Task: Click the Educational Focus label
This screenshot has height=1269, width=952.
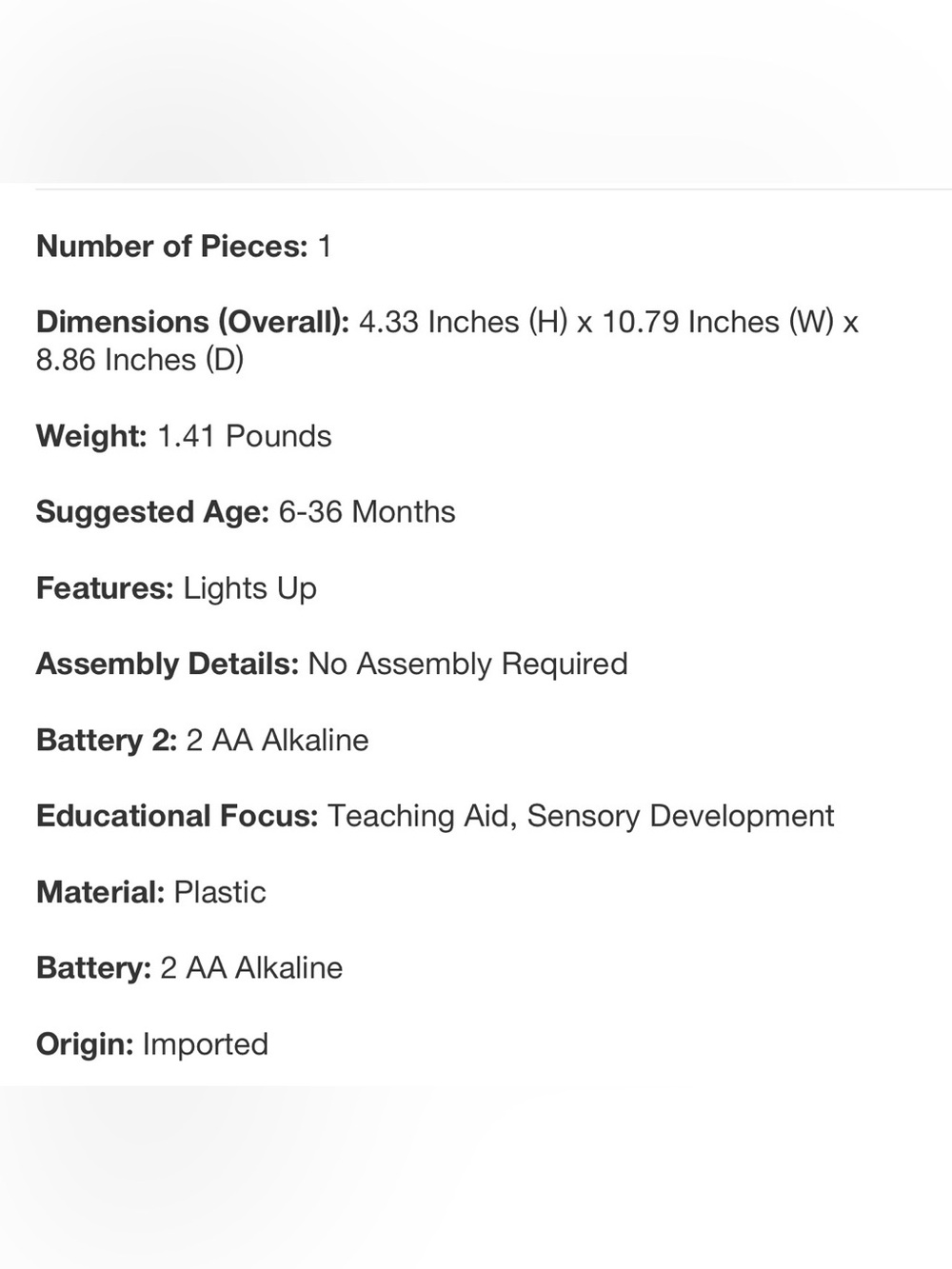Action: click(177, 816)
